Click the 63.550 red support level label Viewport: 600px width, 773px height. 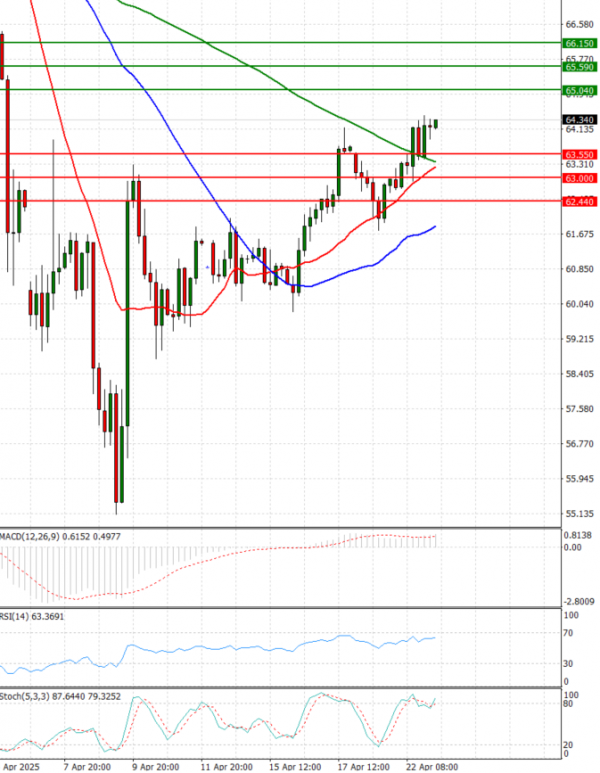click(x=579, y=154)
